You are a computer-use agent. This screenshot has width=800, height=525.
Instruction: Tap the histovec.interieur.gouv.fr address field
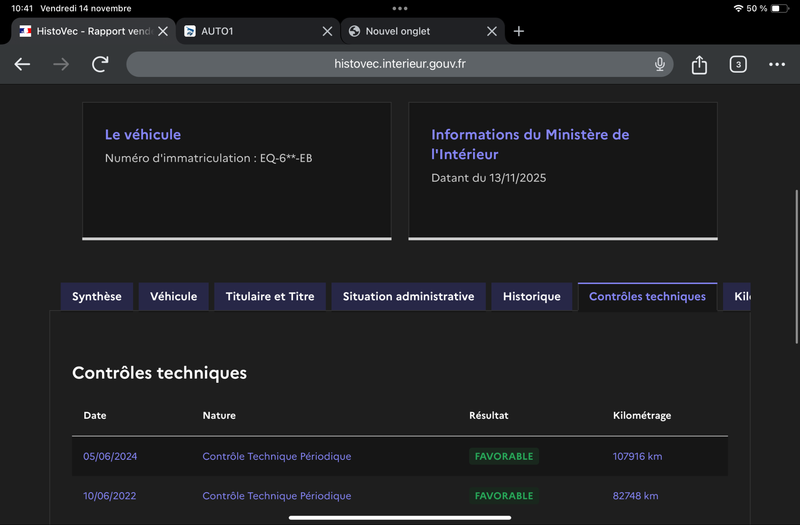(400, 64)
